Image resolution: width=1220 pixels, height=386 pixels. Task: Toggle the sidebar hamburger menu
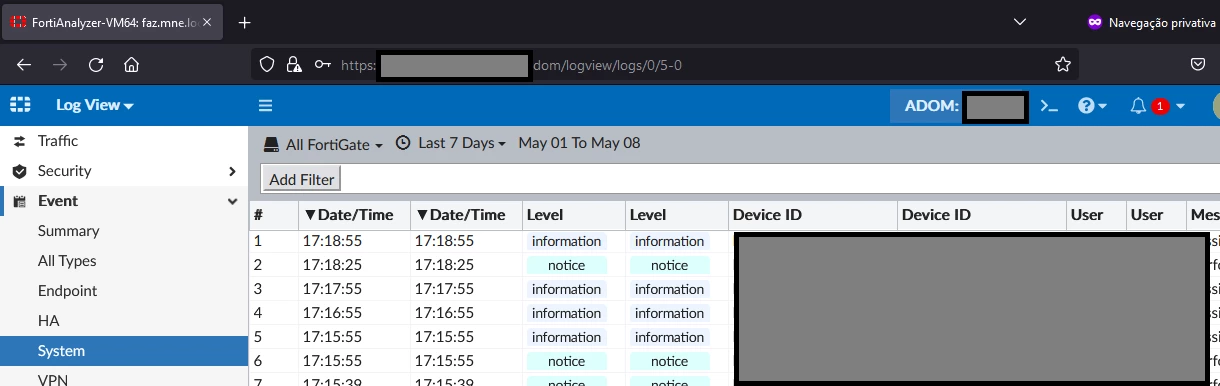pyautogui.click(x=265, y=105)
